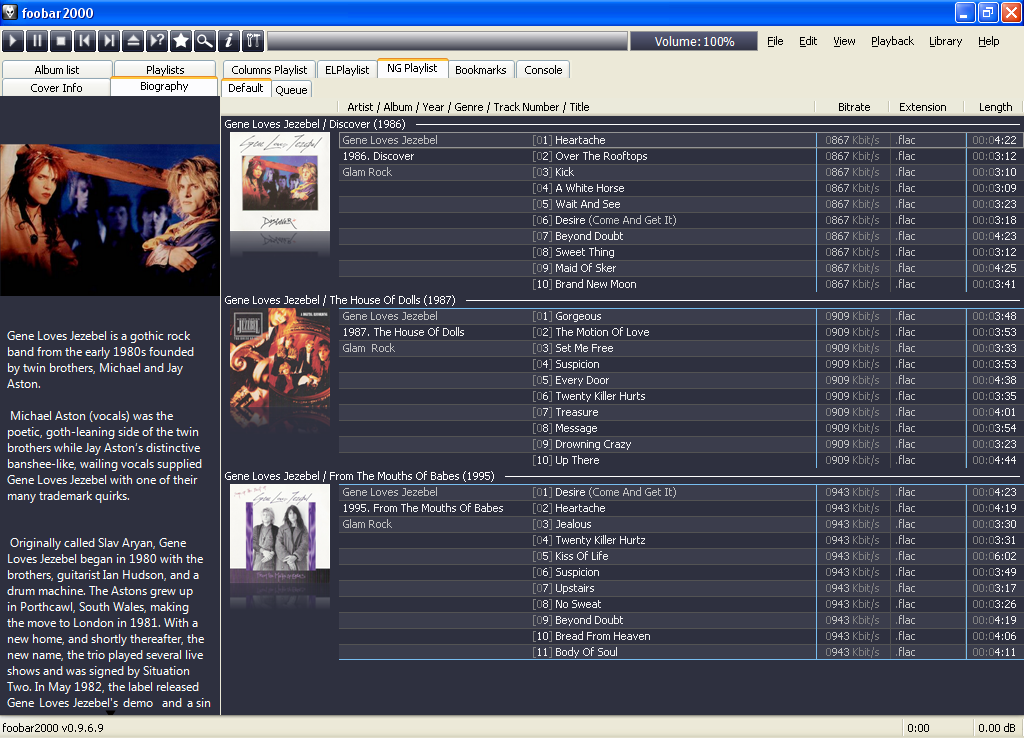1024x738 pixels.
Task: Switch to the Album list tab
Action: [x=57, y=69]
